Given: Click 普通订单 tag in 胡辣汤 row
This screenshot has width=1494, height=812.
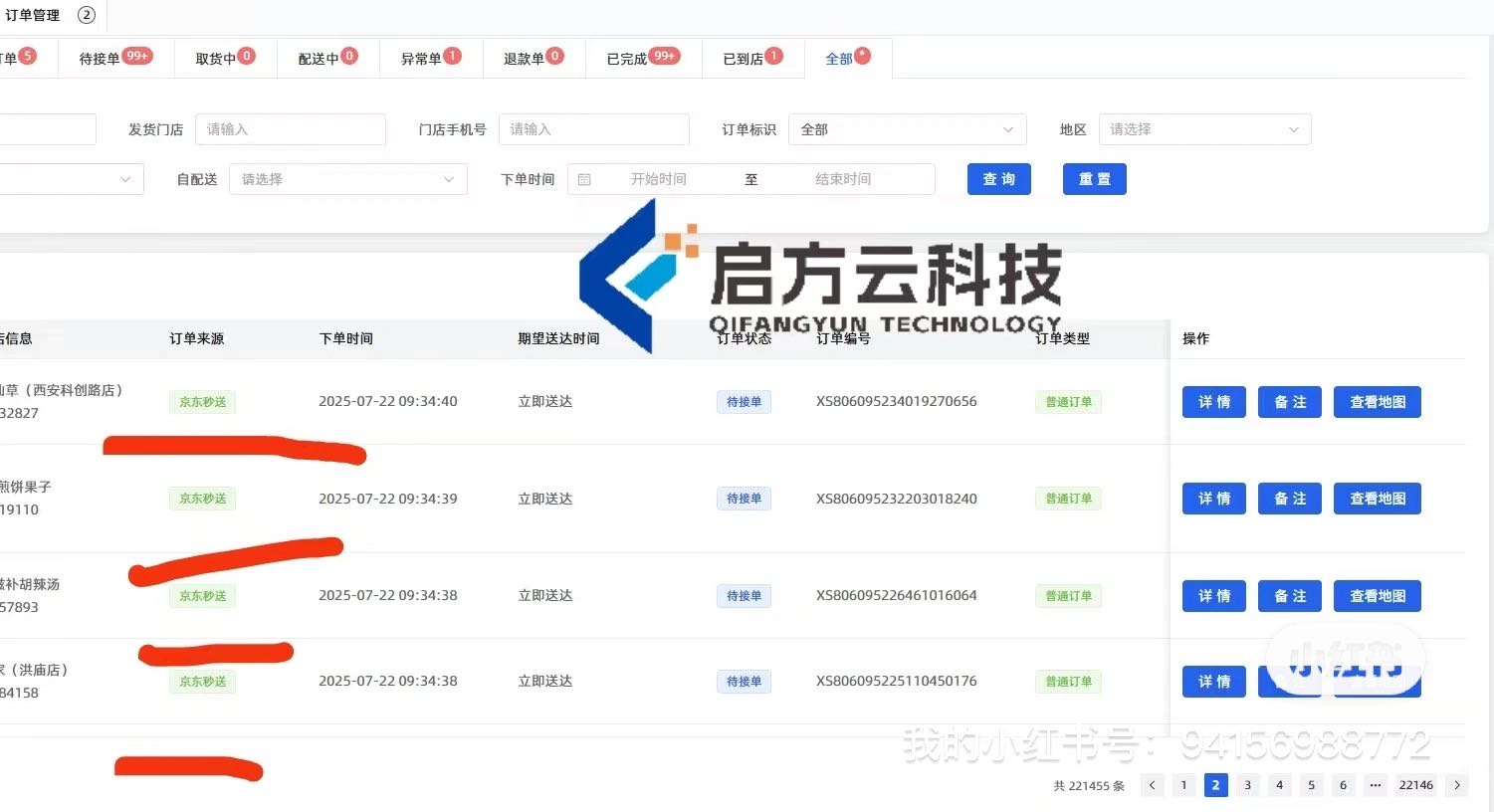Looking at the screenshot, I should pyautogui.click(x=1068, y=596).
